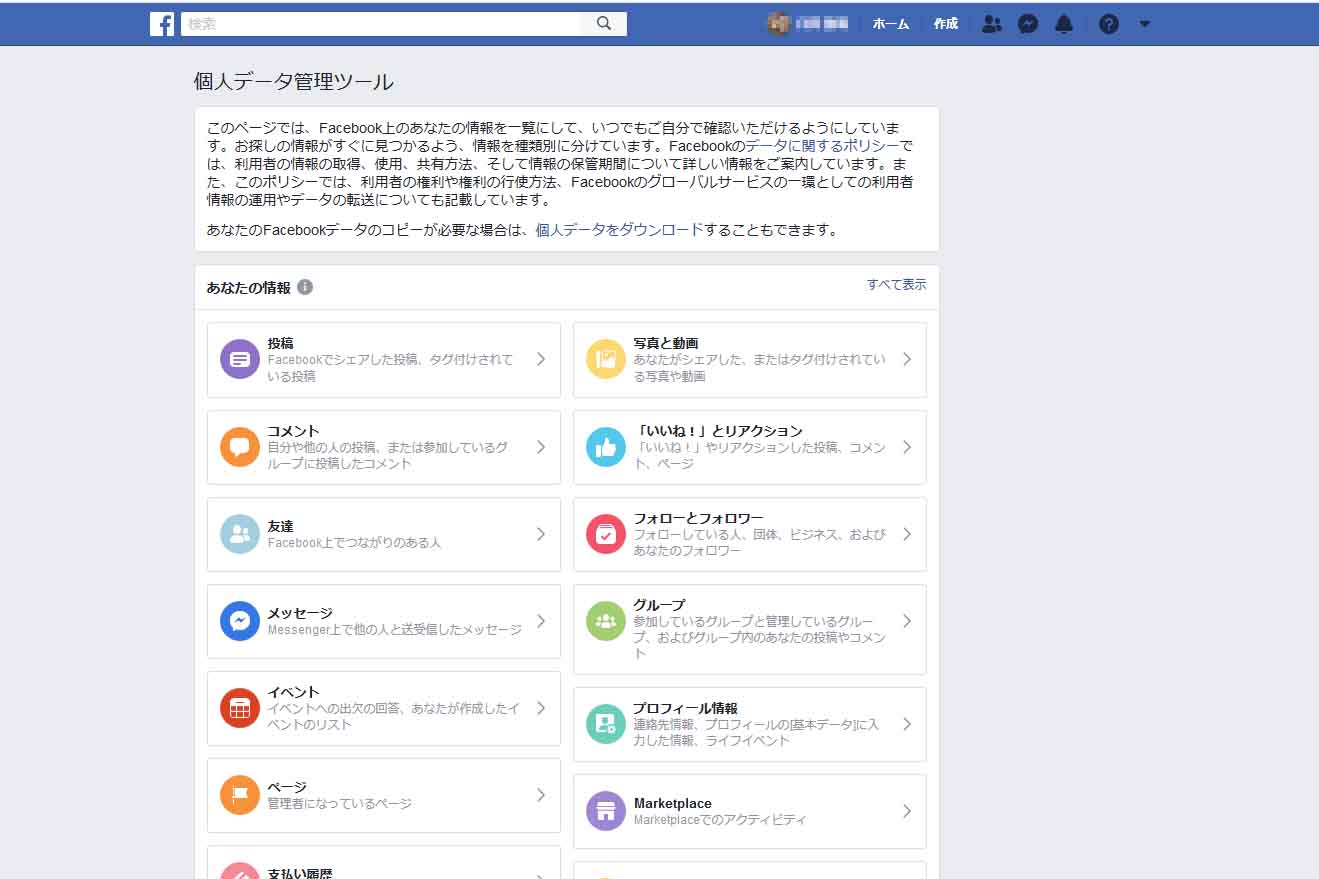The image size is (1319, 879).
Task: Click the コメント speech bubble icon
Action: click(240, 447)
